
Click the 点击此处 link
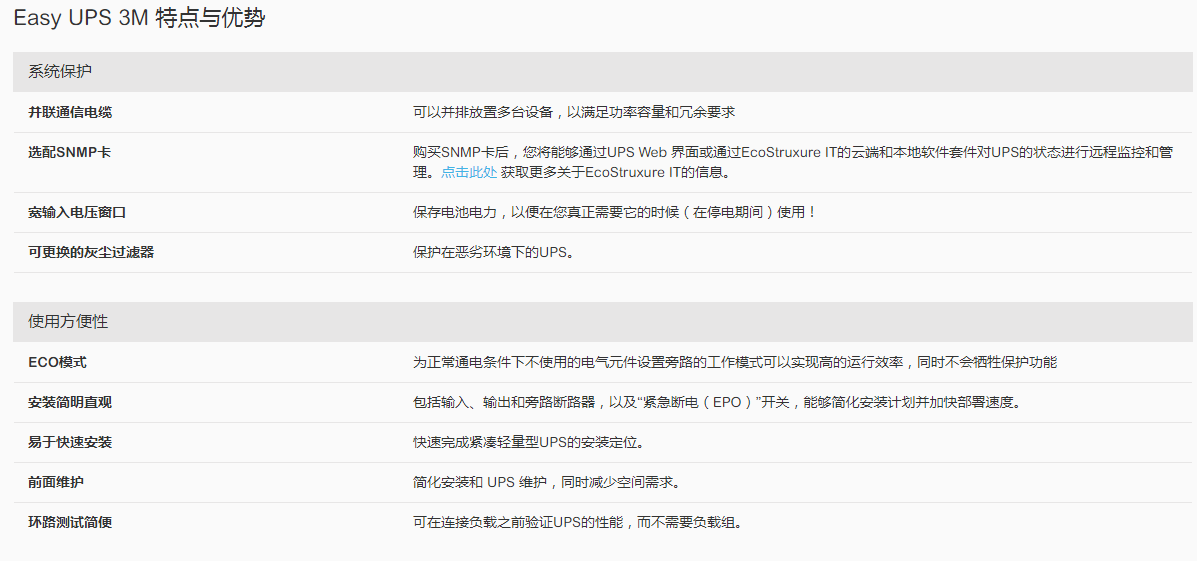tap(469, 172)
